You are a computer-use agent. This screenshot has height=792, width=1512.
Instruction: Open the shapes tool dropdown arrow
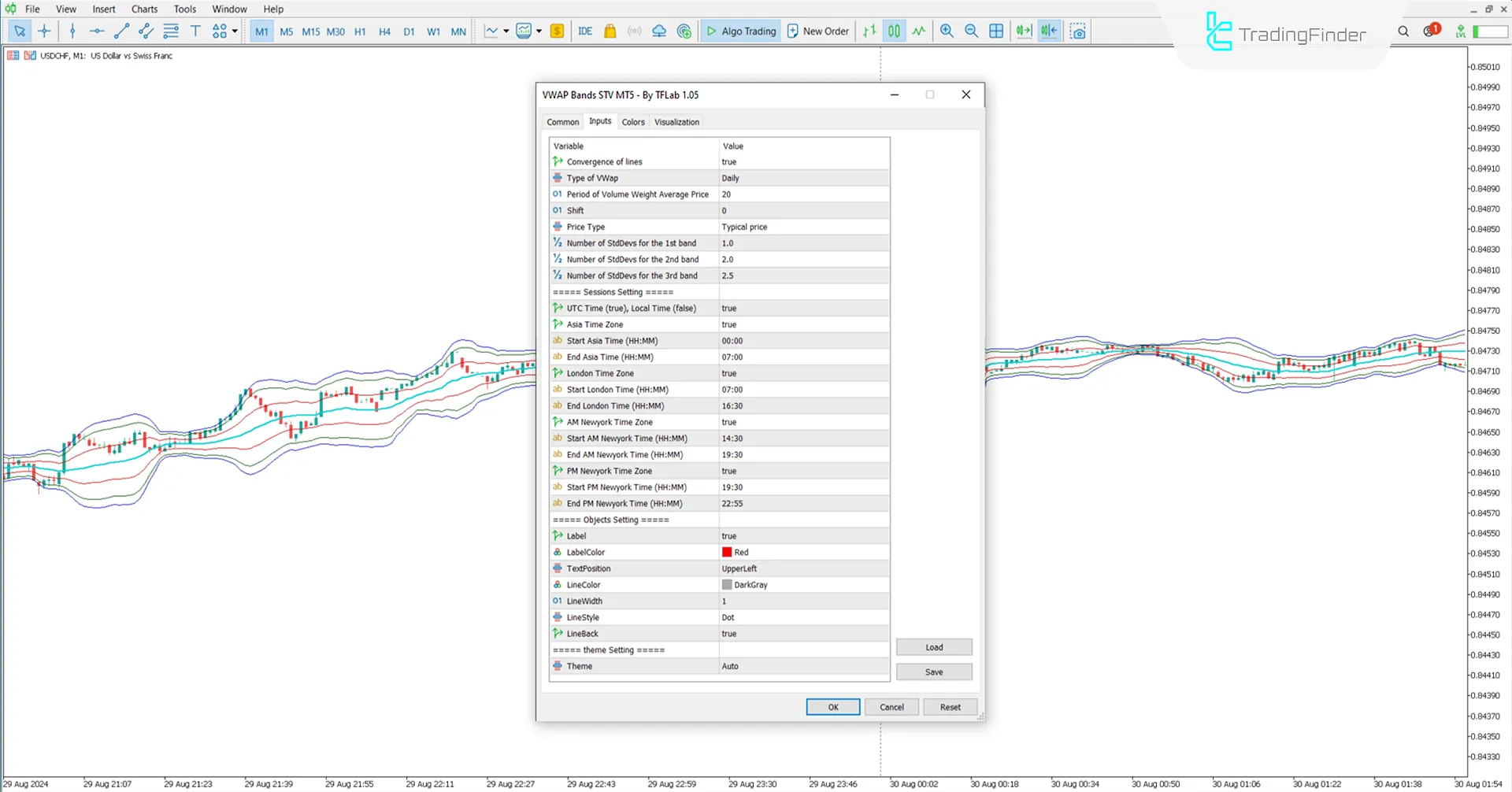point(235,31)
